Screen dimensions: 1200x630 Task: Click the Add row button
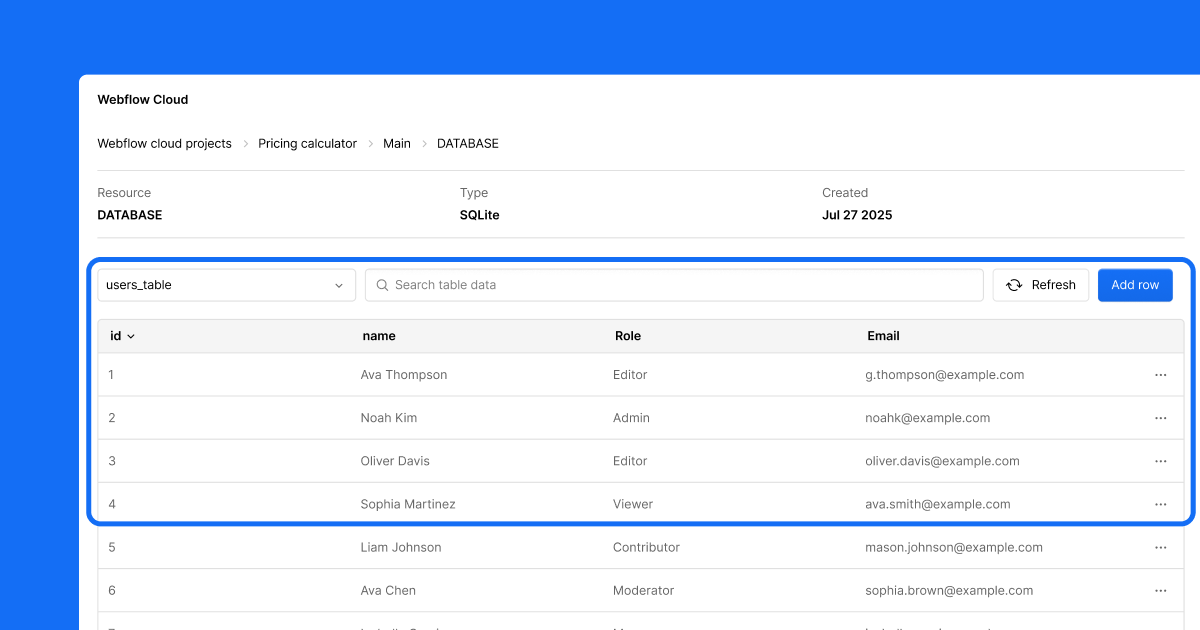click(x=1135, y=285)
